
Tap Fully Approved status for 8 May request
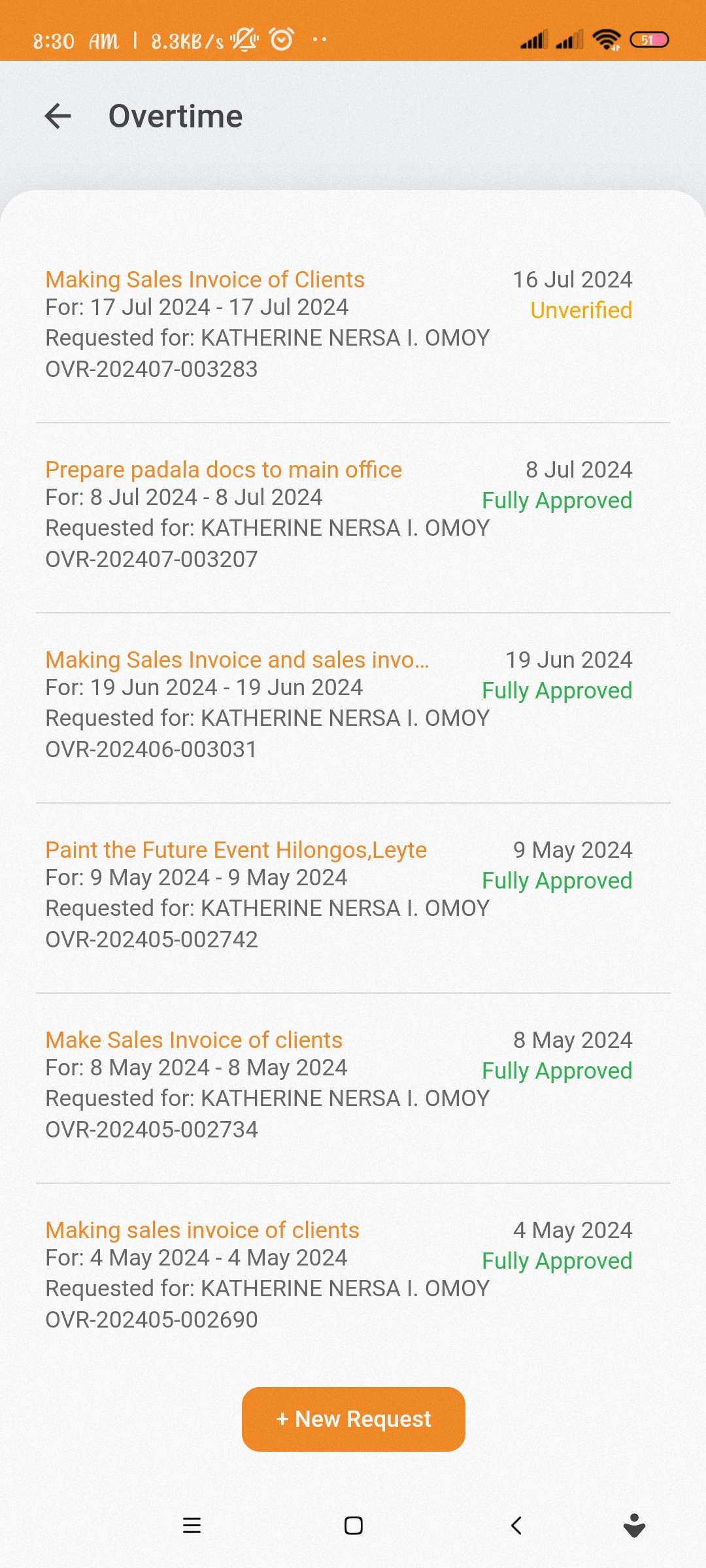point(557,1071)
